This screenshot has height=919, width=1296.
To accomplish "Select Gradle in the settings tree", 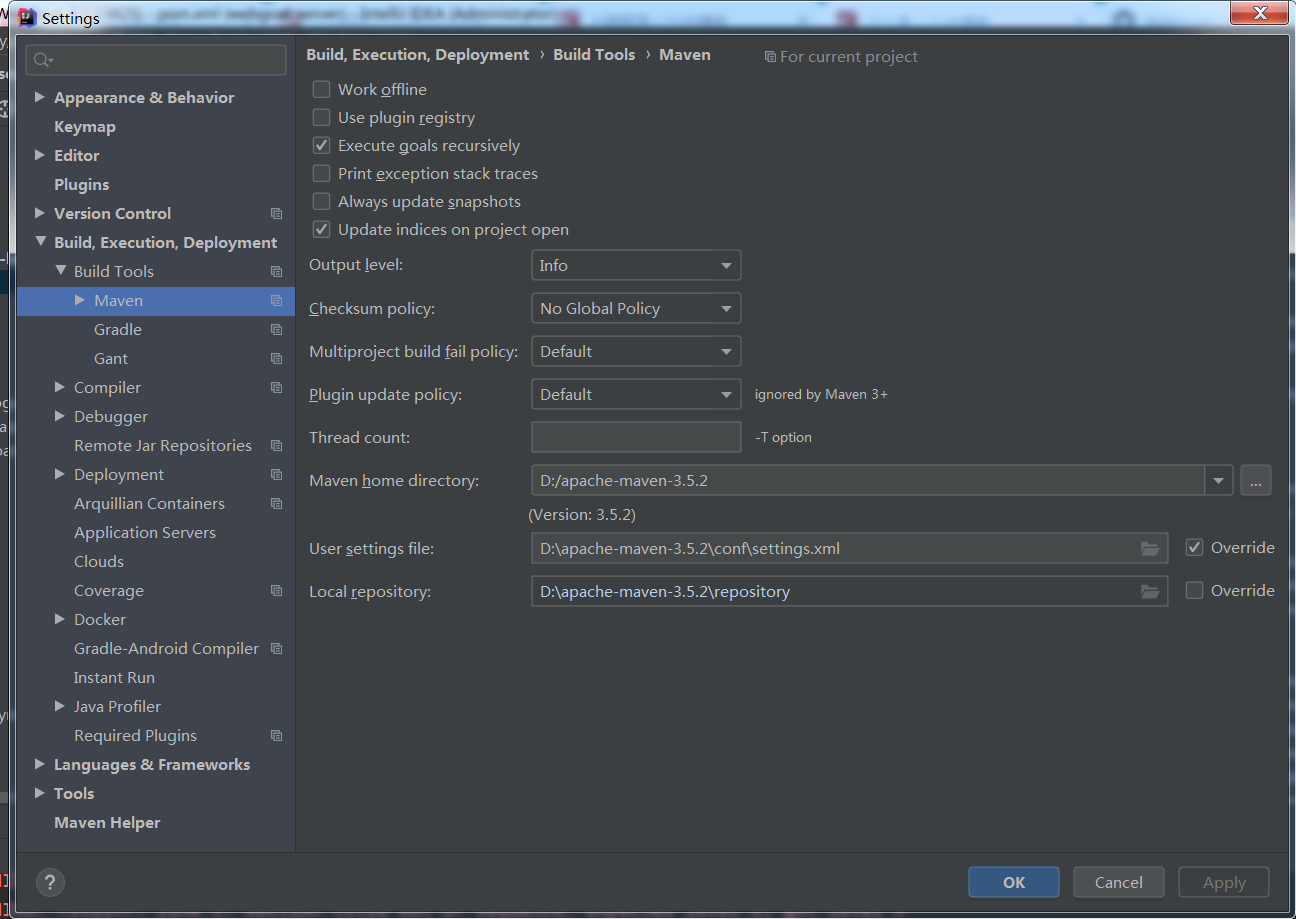I will click(x=117, y=329).
